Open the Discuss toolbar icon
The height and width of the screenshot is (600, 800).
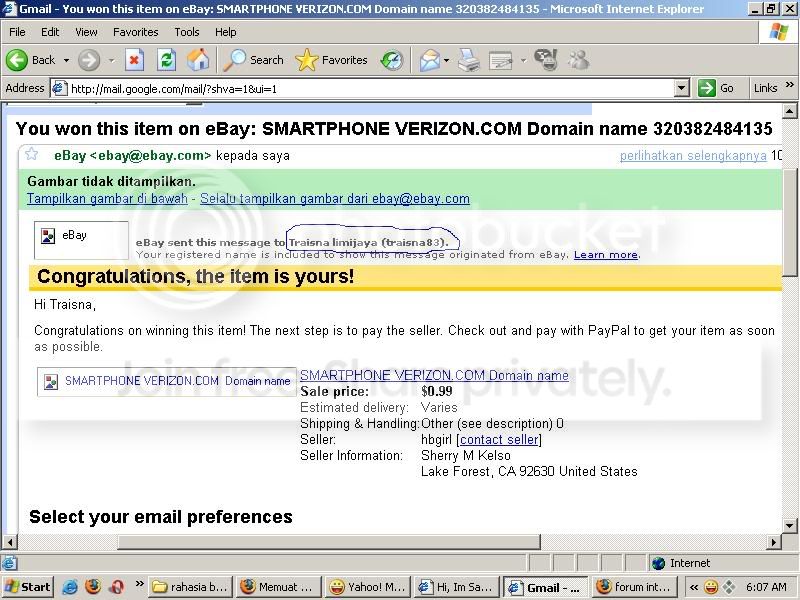click(546, 60)
